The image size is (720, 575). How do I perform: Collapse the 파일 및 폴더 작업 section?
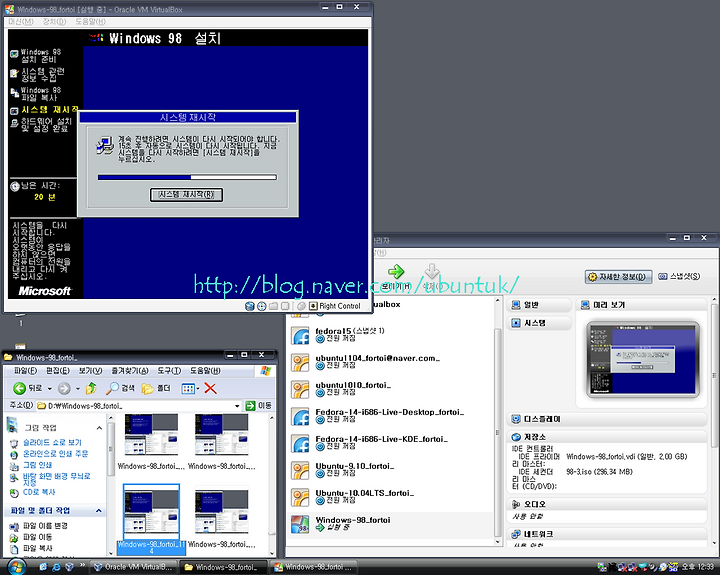[99, 511]
